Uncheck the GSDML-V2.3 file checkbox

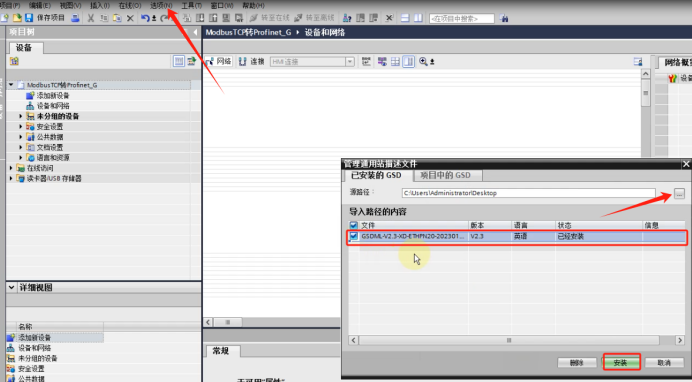click(x=354, y=236)
